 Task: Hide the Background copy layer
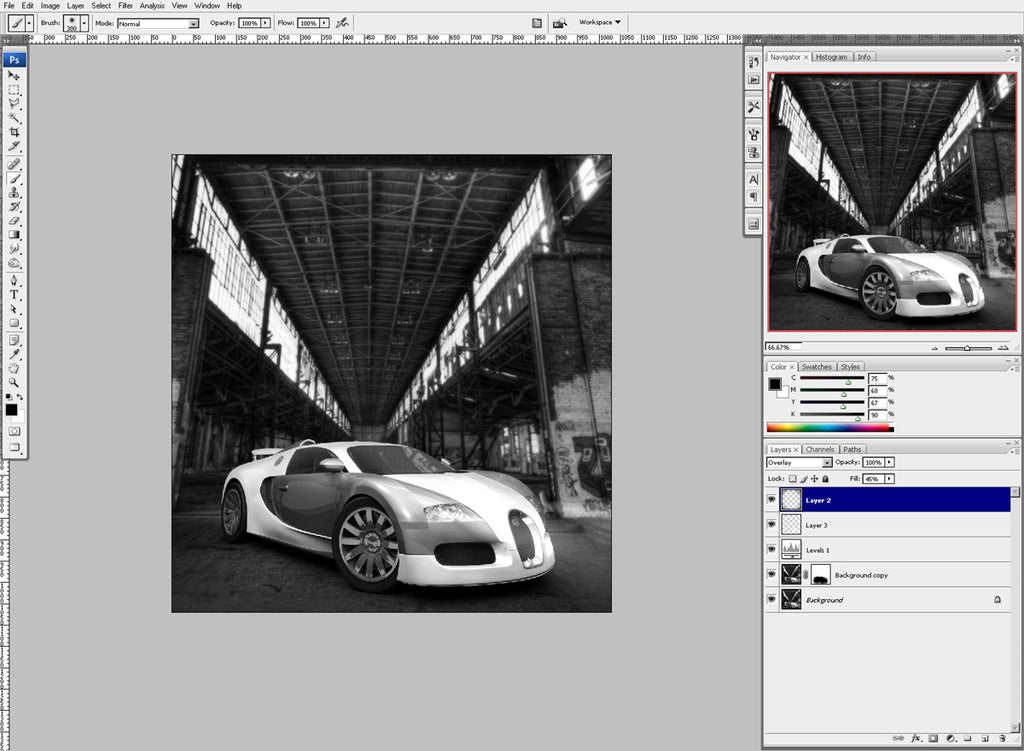point(771,574)
